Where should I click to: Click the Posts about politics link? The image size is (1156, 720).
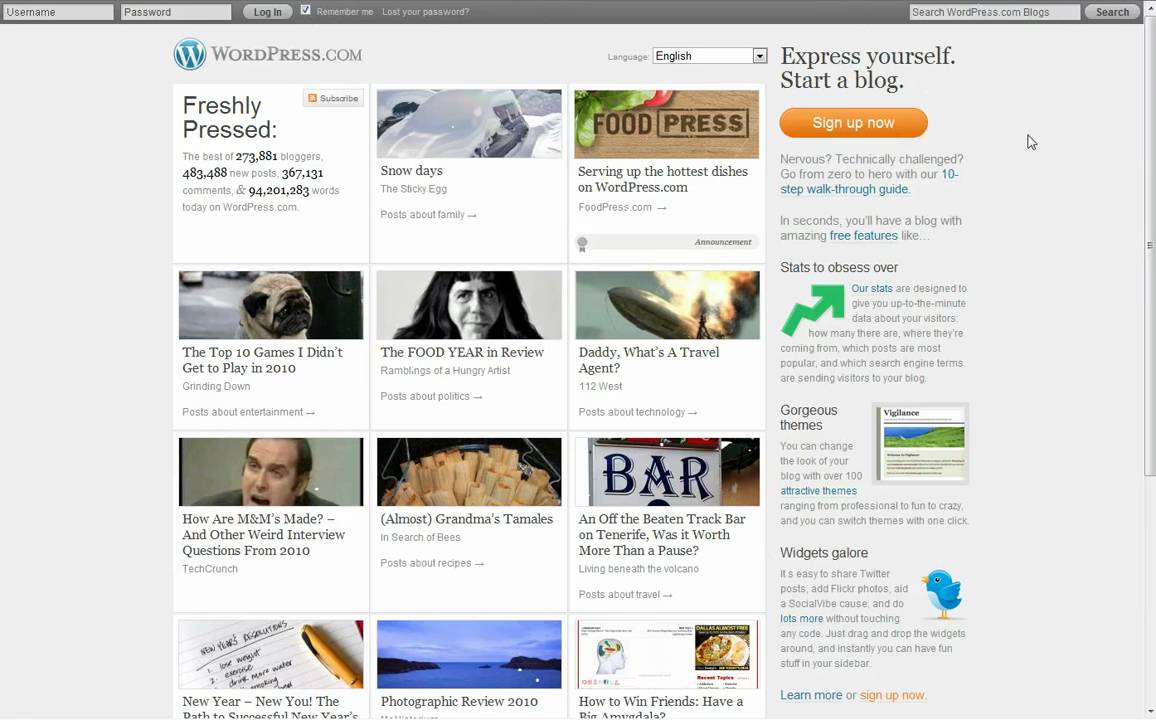click(431, 396)
